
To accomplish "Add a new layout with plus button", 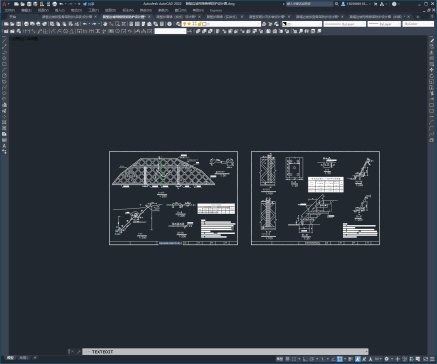I will [x=35, y=358].
